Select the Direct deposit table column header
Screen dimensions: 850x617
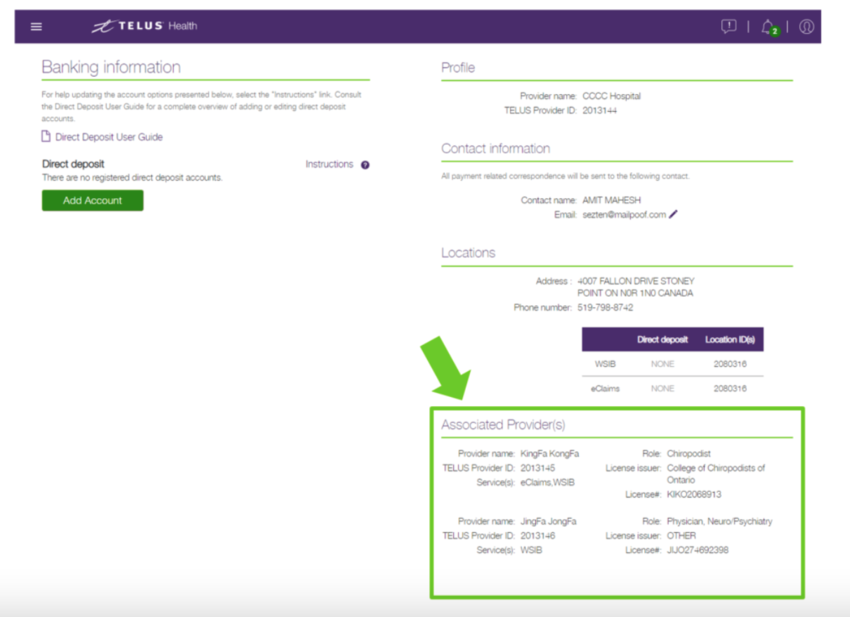665,339
